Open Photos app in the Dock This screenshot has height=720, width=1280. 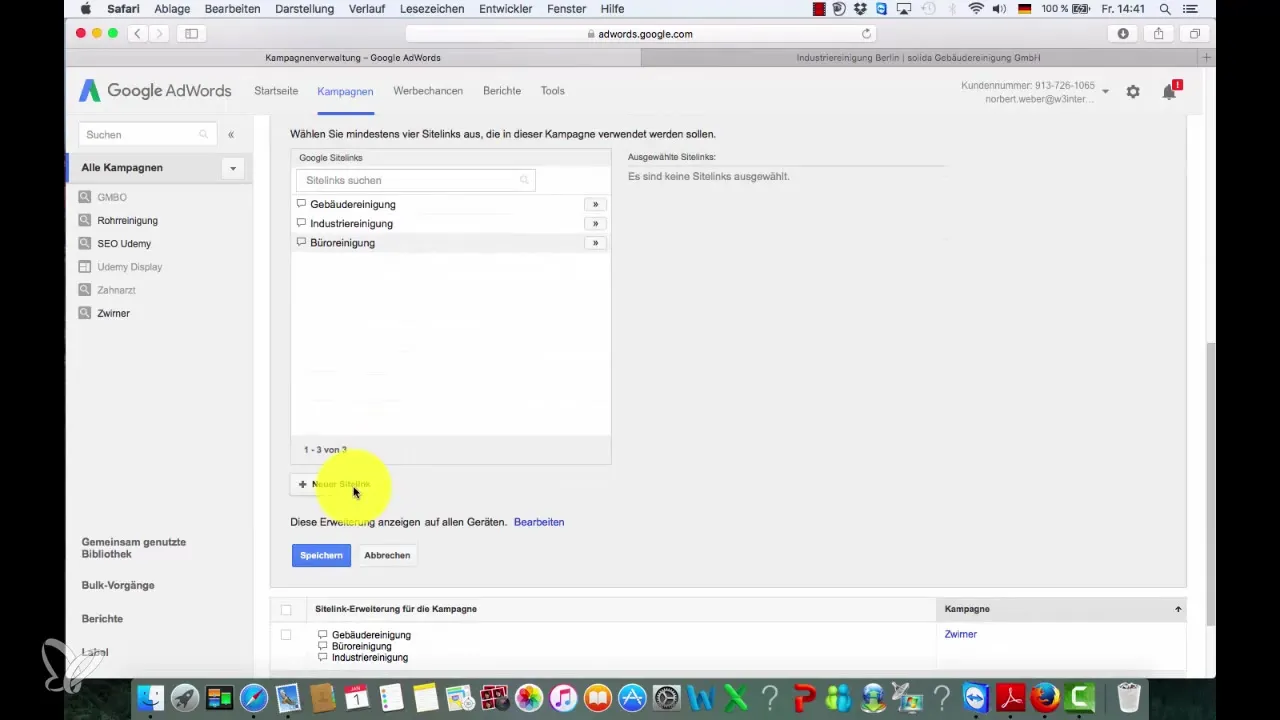click(529, 697)
